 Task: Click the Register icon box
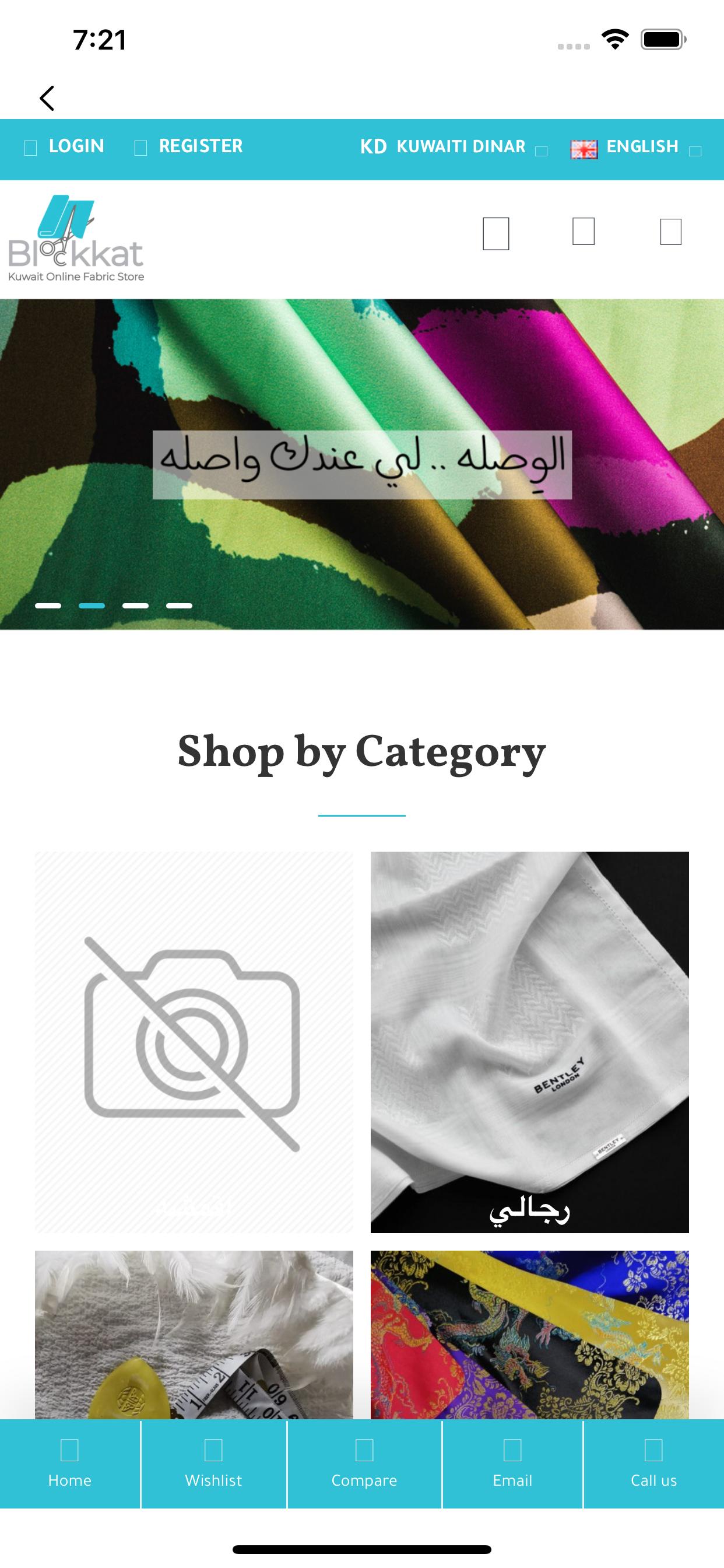pyautogui.click(x=140, y=148)
